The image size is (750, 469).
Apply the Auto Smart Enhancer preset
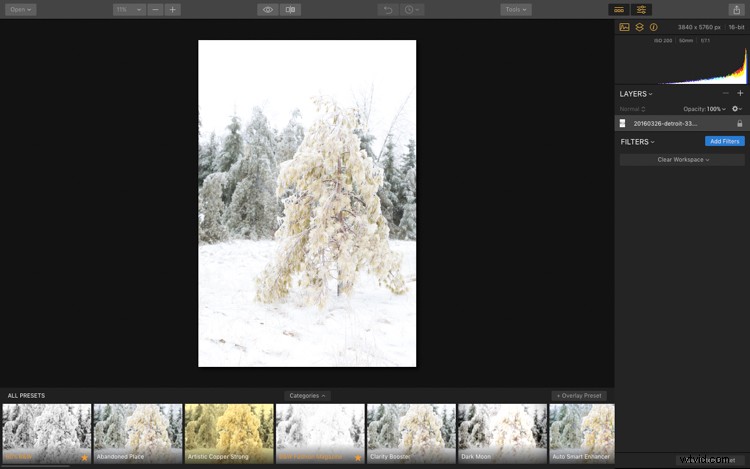(x=582, y=433)
